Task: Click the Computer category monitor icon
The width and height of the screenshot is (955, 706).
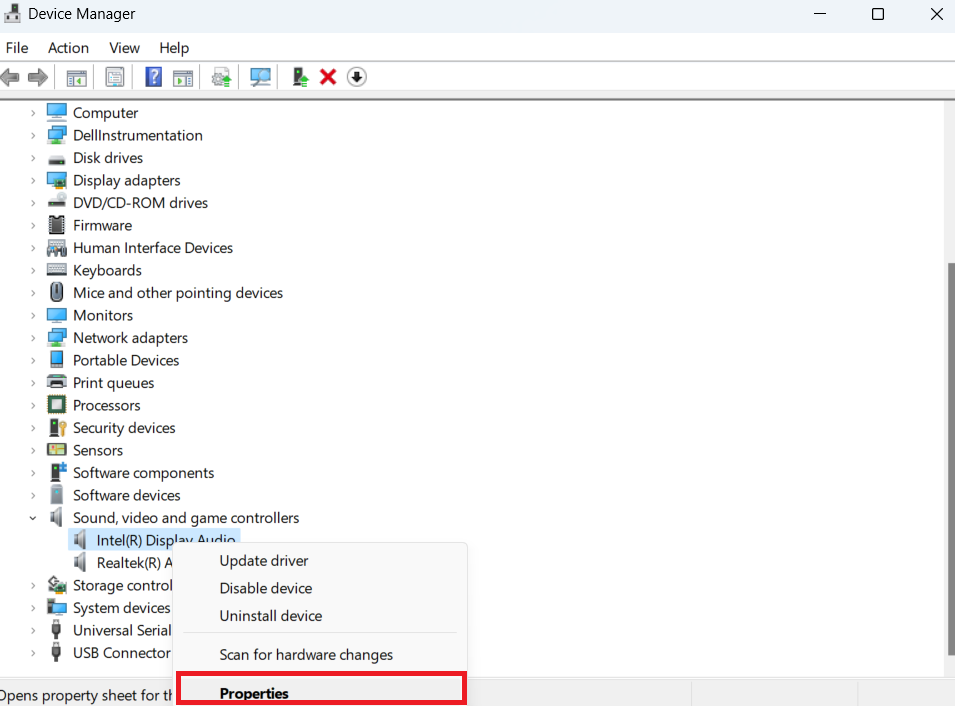Action: 57,112
